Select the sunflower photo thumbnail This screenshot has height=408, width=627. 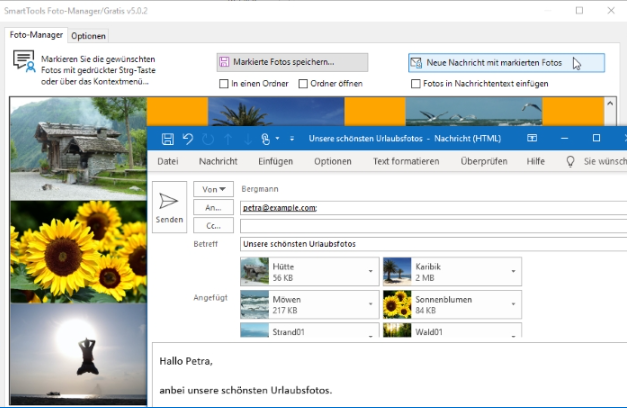pyautogui.click(x=78, y=250)
